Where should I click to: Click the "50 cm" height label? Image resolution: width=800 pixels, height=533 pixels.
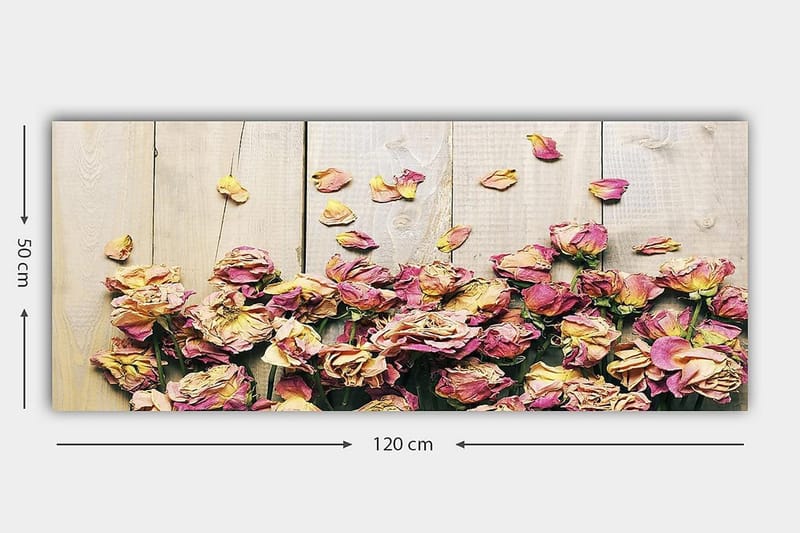click(24, 262)
